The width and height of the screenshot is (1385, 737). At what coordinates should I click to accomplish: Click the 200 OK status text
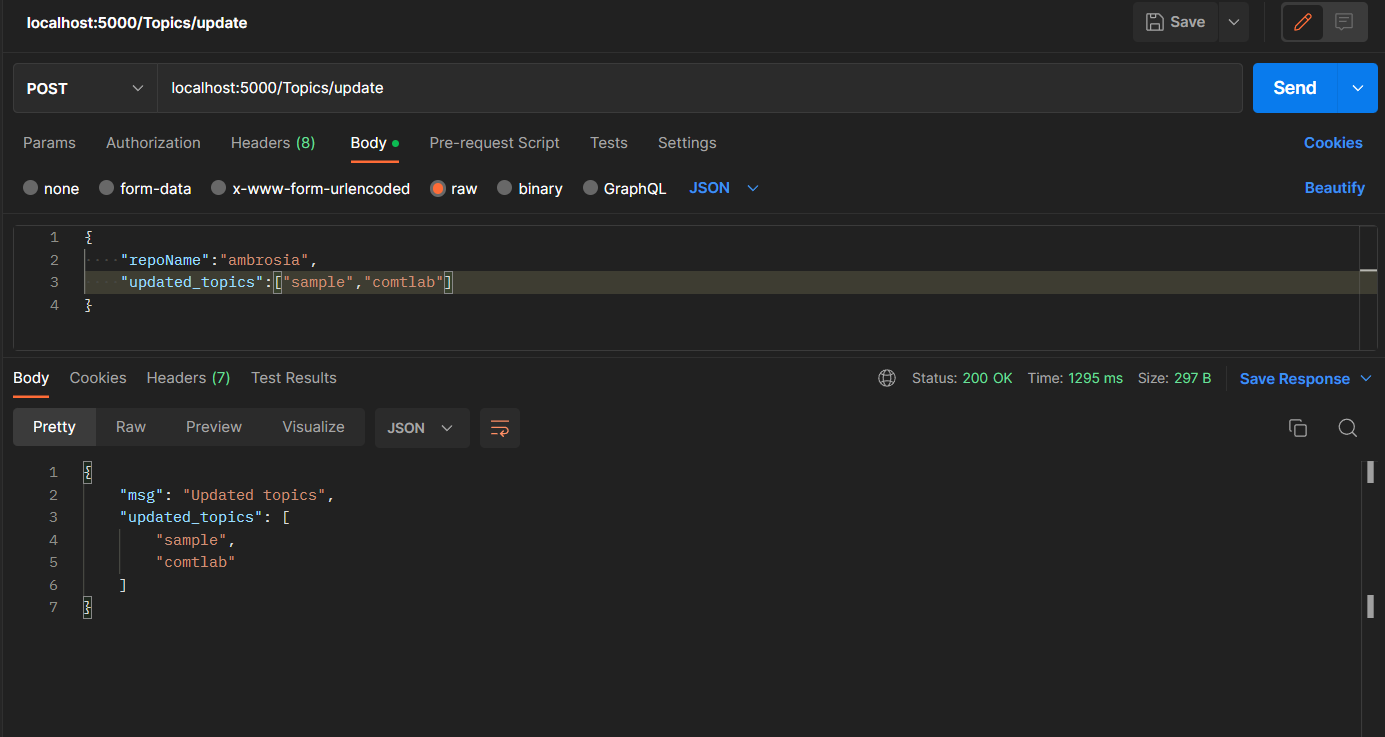click(x=988, y=379)
